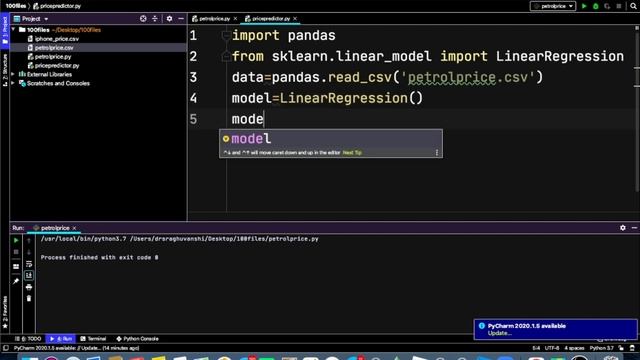Rerun petrolprice in the Run panel
Screen dimensions: 640x360
pos(16,240)
